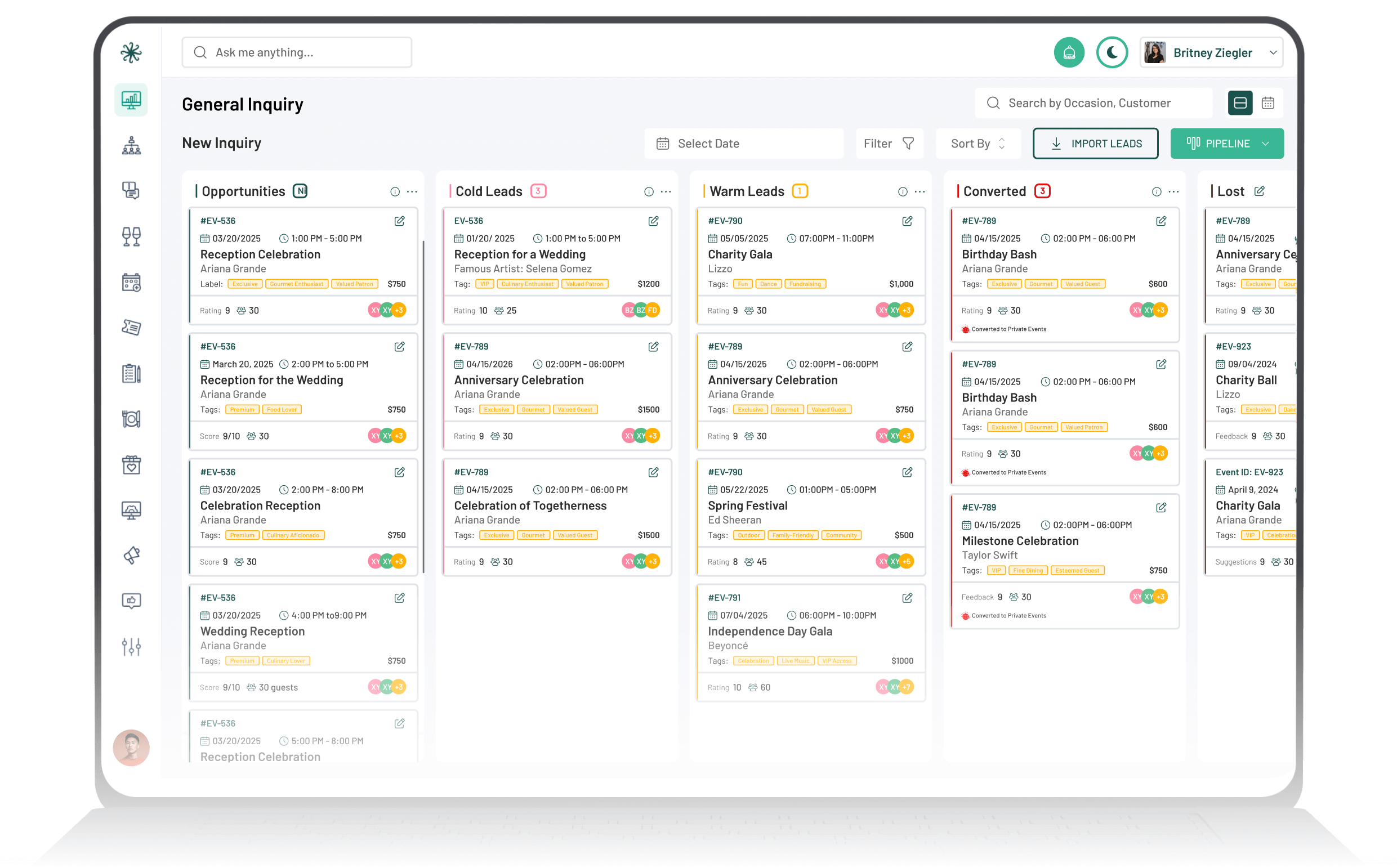Viewport: 1397px width, 868px height.
Task: Click the orange +3 avatar on Reception Celebration
Action: (x=399, y=311)
